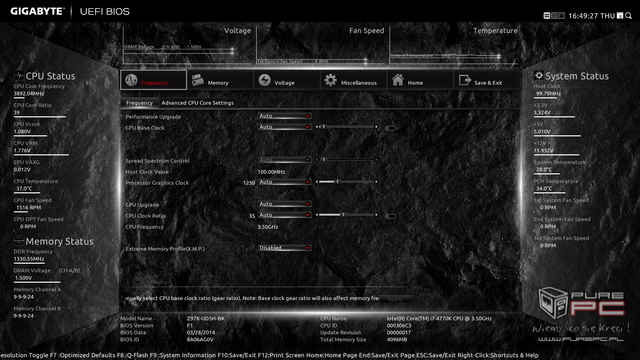The width and height of the screenshot is (640, 360).
Task: Click the CPU Clock Ratio Auto field
Action: pos(284,215)
